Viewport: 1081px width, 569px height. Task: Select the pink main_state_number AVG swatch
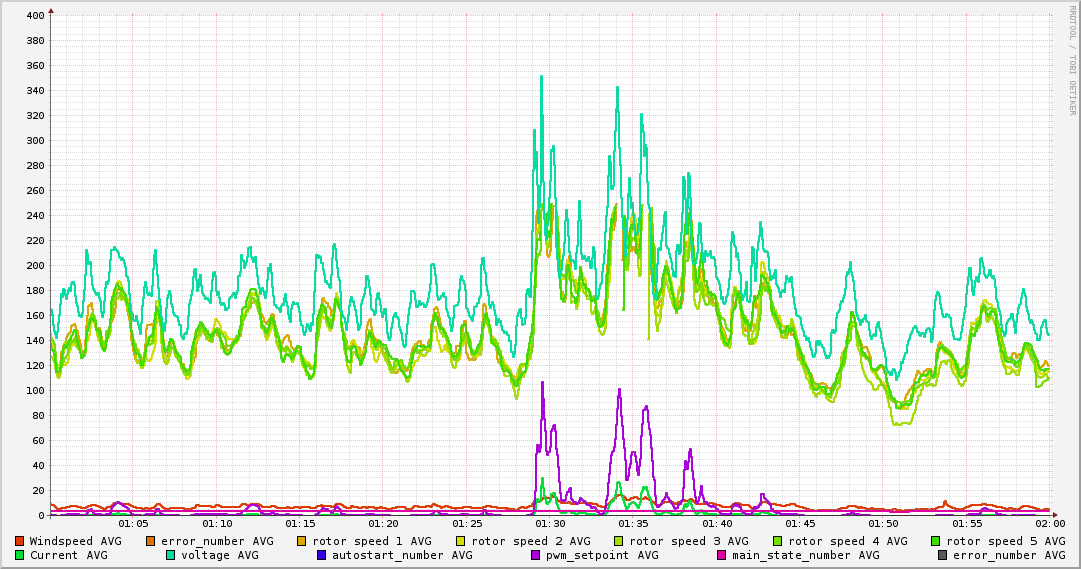click(722, 555)
